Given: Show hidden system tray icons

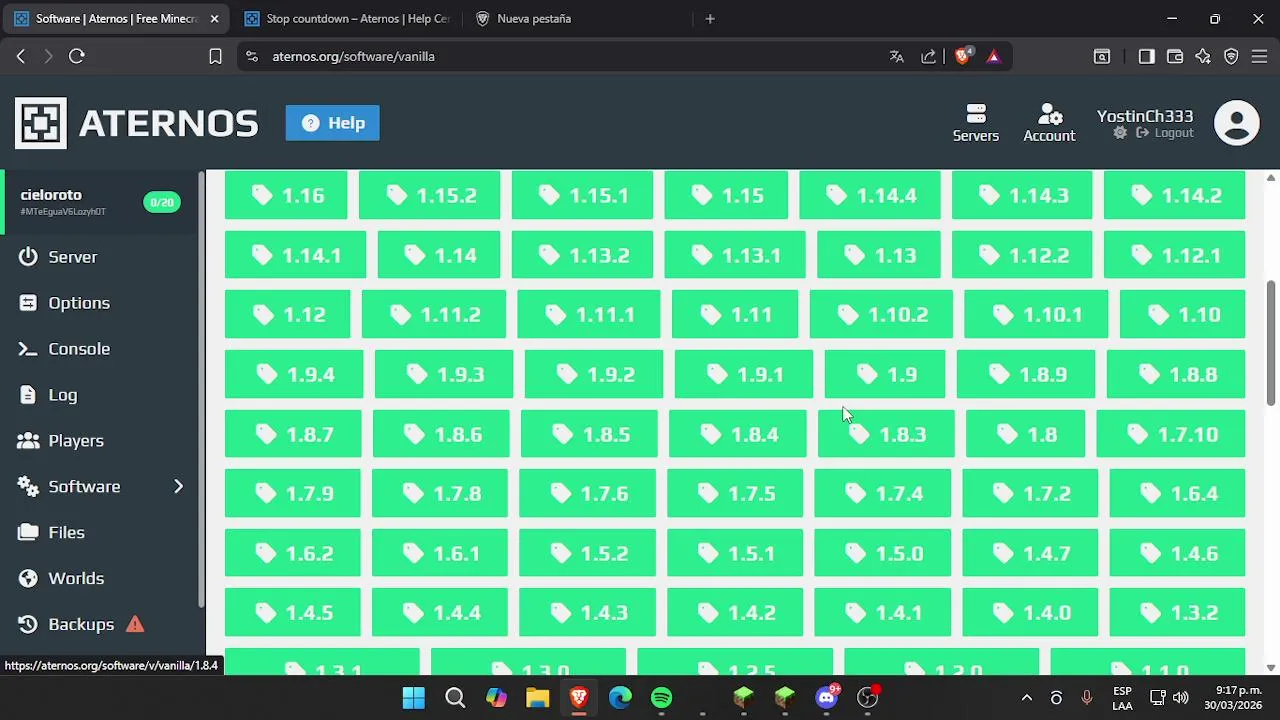Looking at the screenshot, I should pyautogui.click(x=1026, y=698).
